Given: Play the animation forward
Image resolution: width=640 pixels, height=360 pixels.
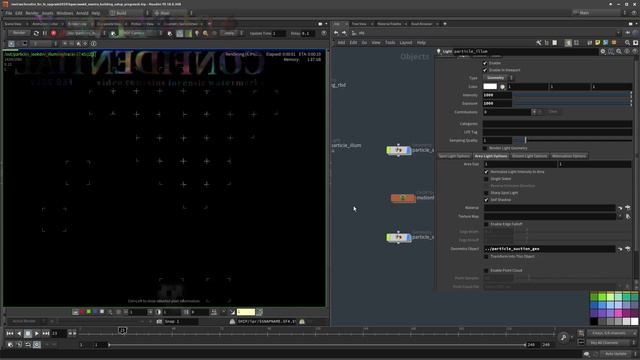Looking at the screenshot, I should (37, 333).
